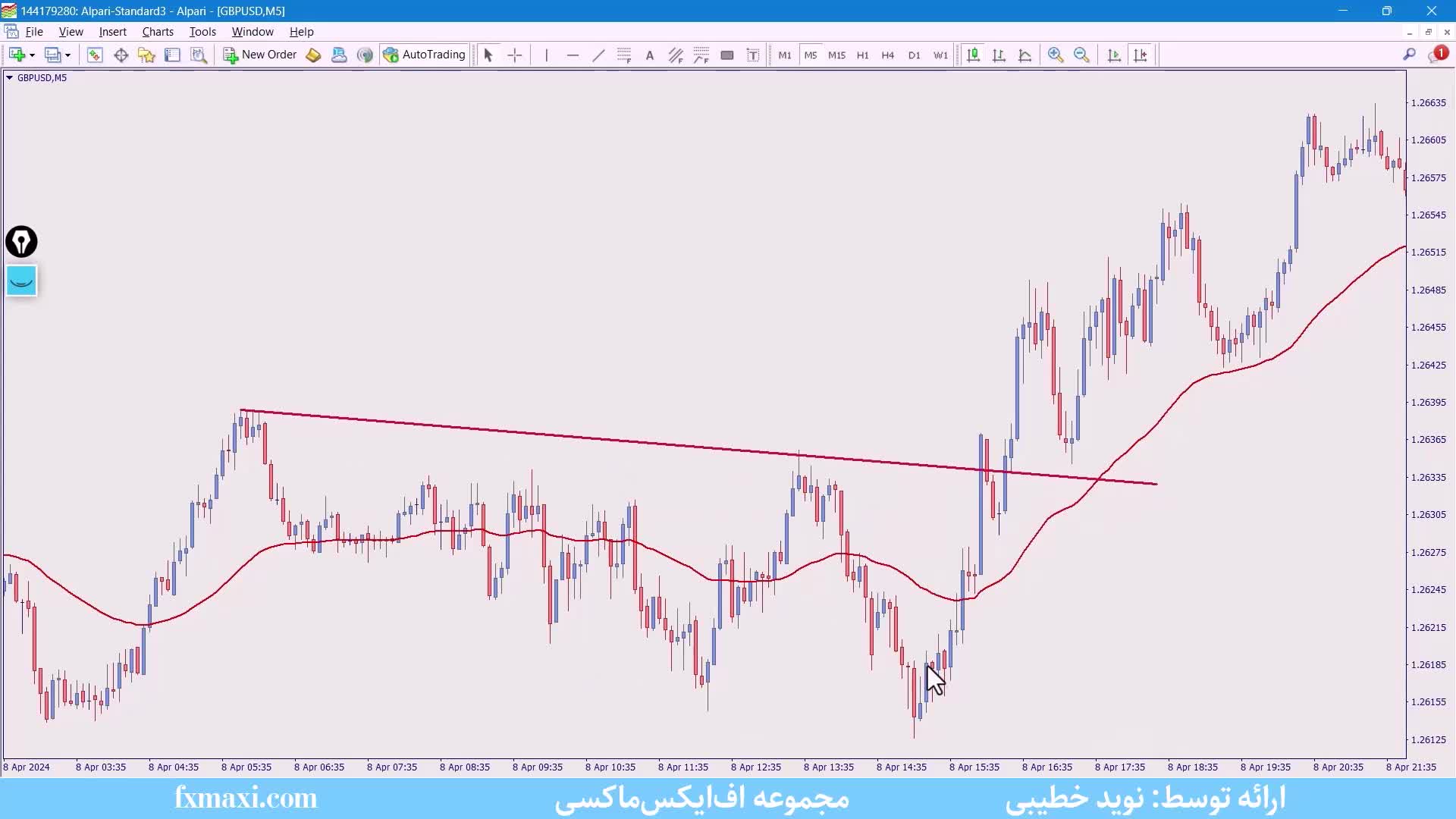Open the notifications chat bubble
This screenshot has height=819, width=1456.
click(1436, 55)
